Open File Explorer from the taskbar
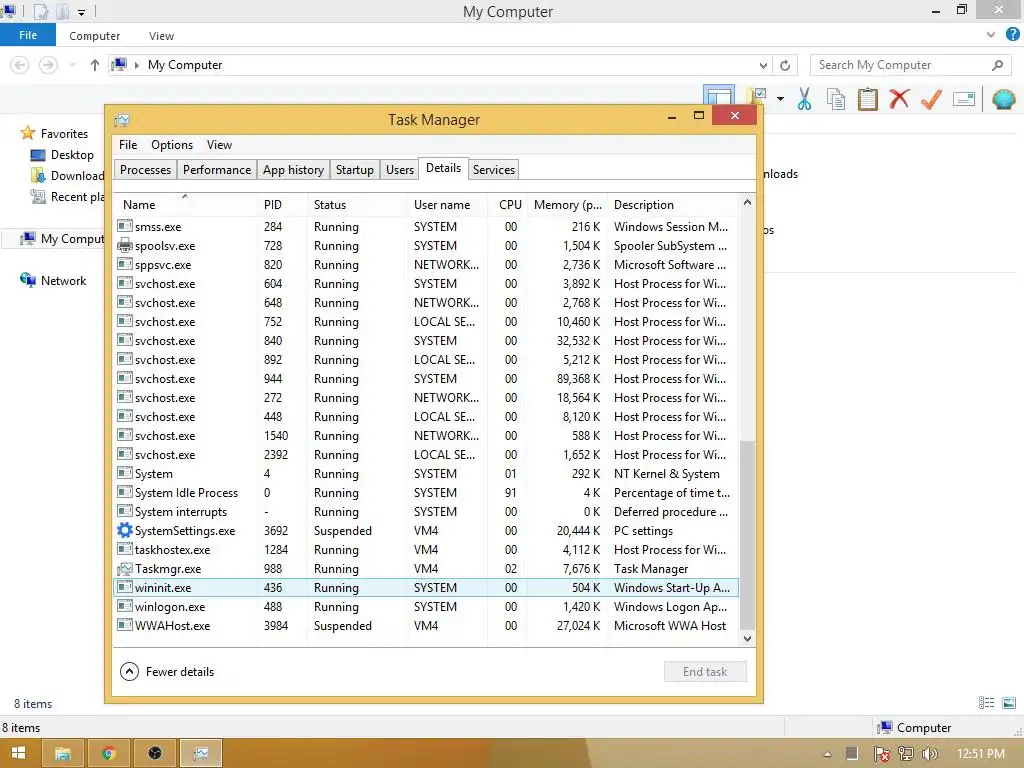 pyautogui.click(x=63, y=754)
